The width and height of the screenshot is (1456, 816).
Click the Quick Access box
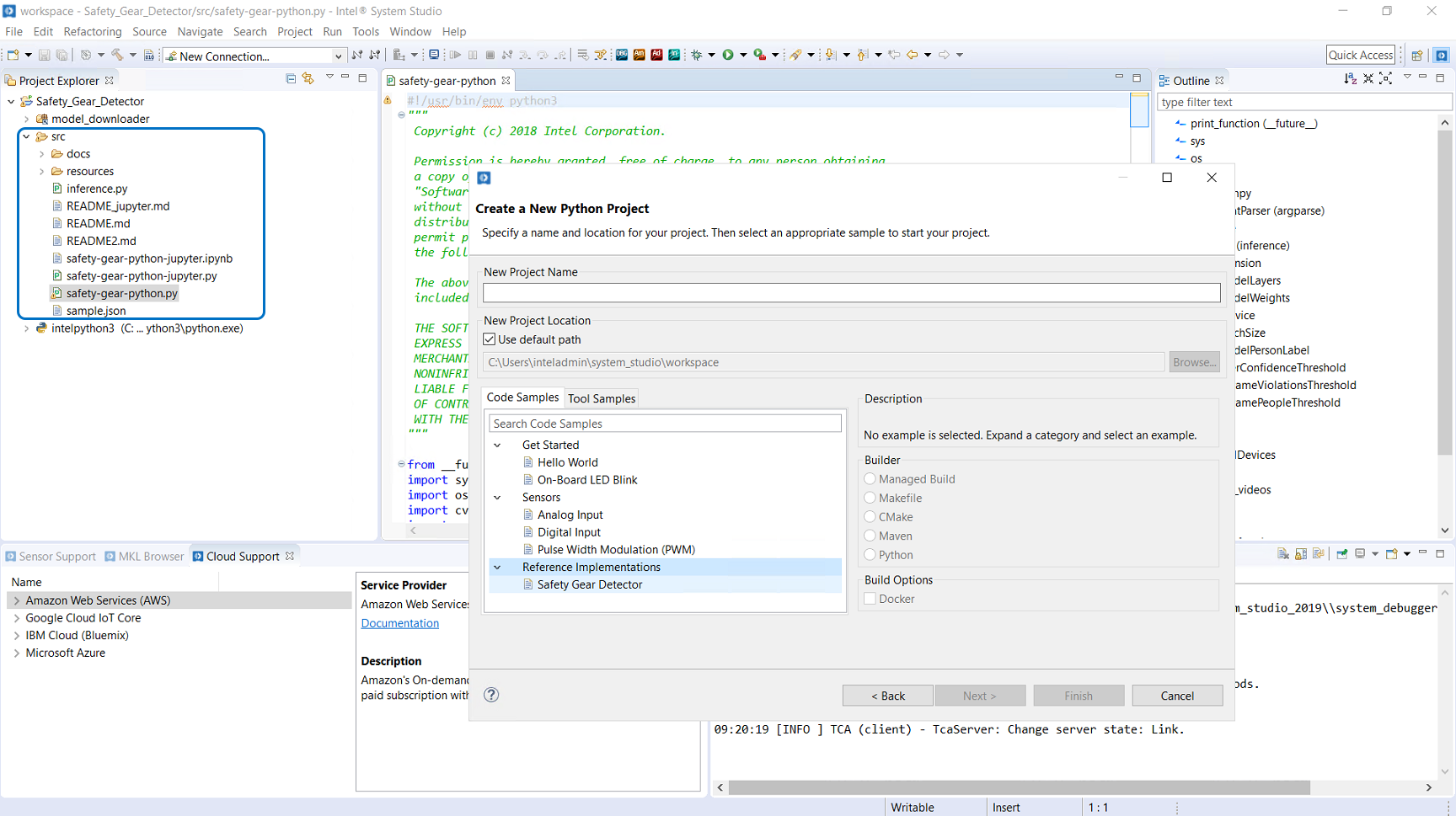pyautogui.click(x=1361, y=55)
